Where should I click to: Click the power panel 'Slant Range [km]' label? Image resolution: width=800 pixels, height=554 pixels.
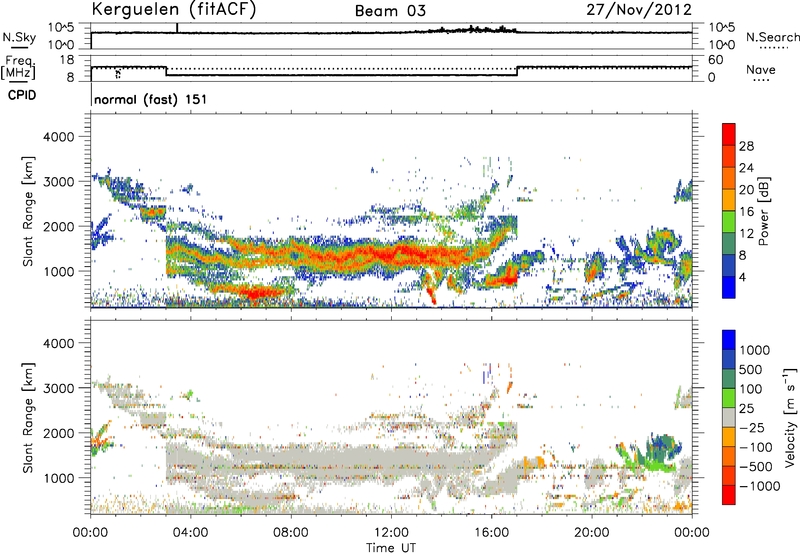28,211
